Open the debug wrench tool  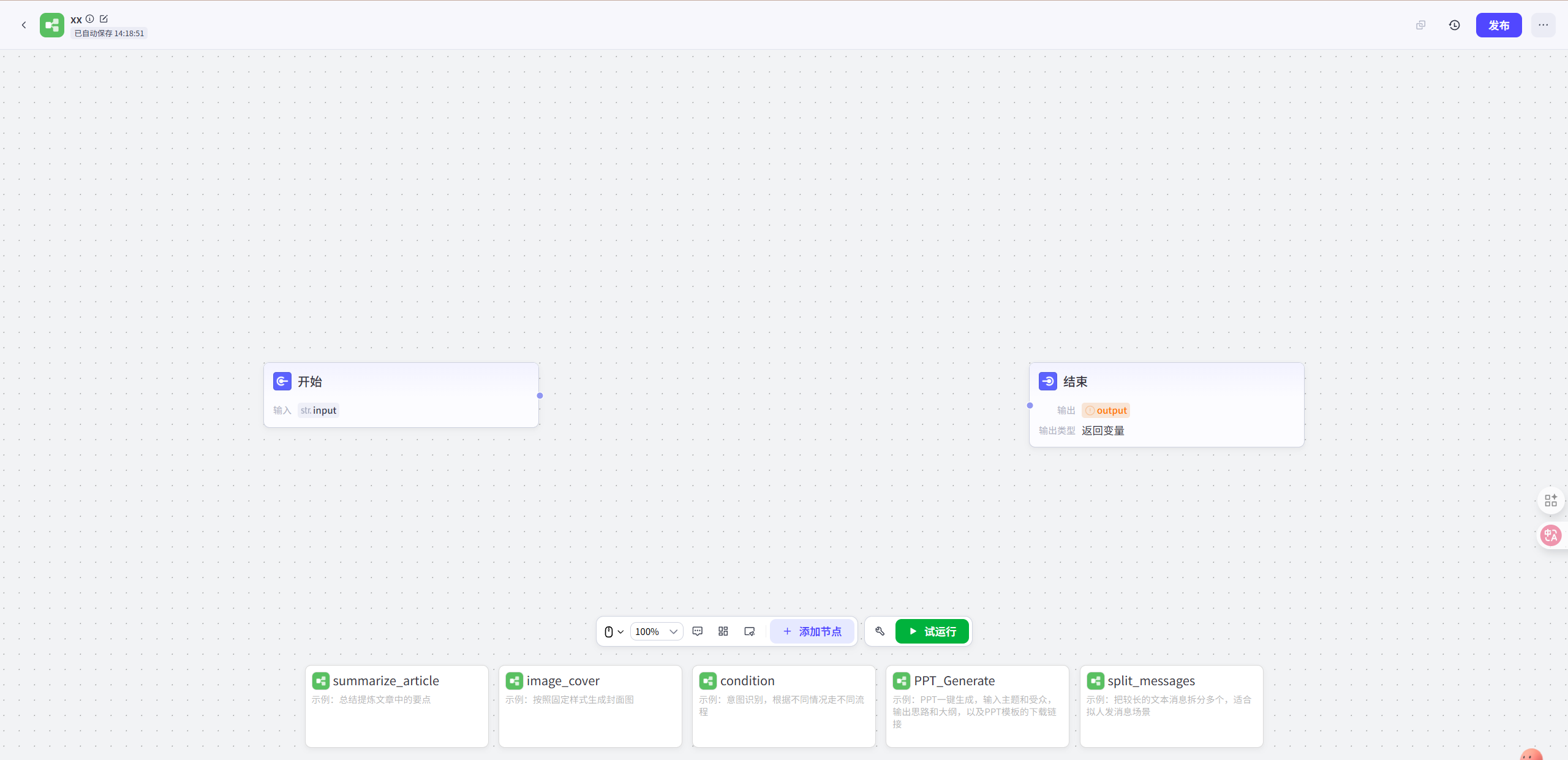coord(880,631)
